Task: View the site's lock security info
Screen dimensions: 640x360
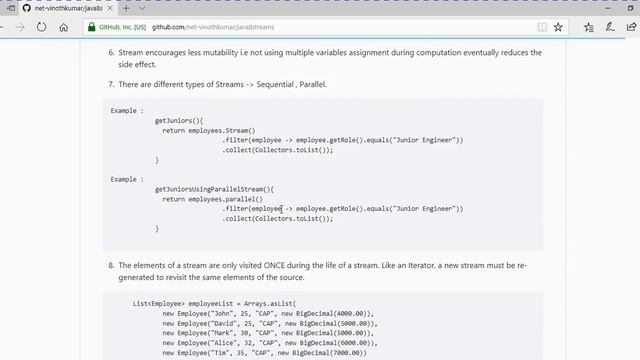Action: pyautogui.click(x=91, y=27)
